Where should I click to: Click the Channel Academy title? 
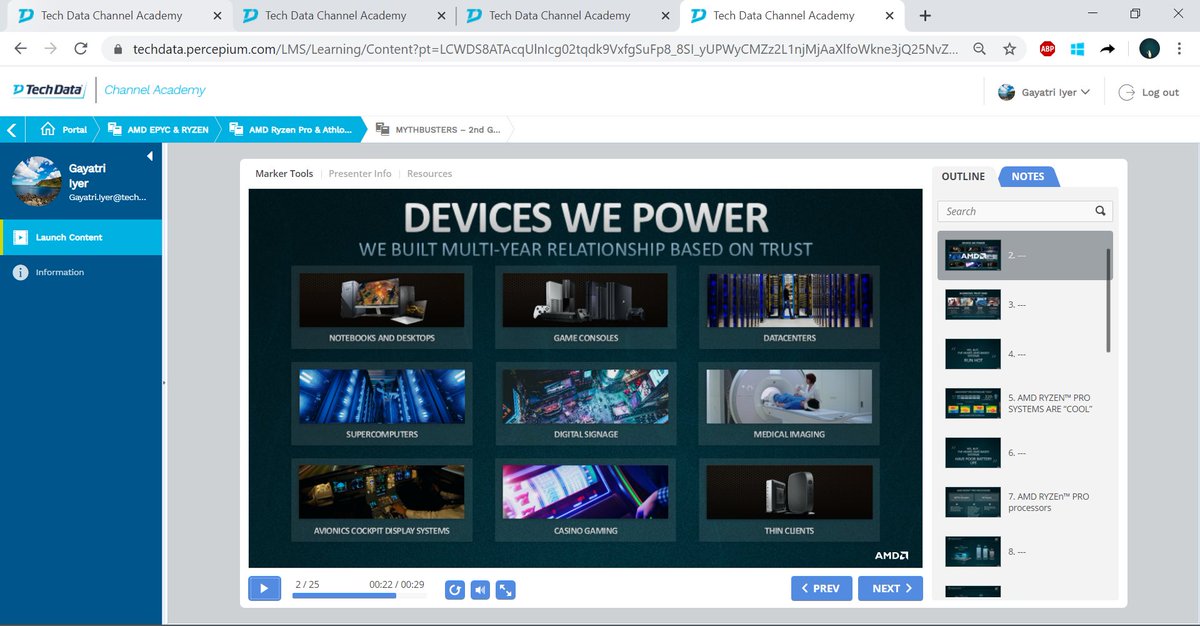tap(155, 90)
